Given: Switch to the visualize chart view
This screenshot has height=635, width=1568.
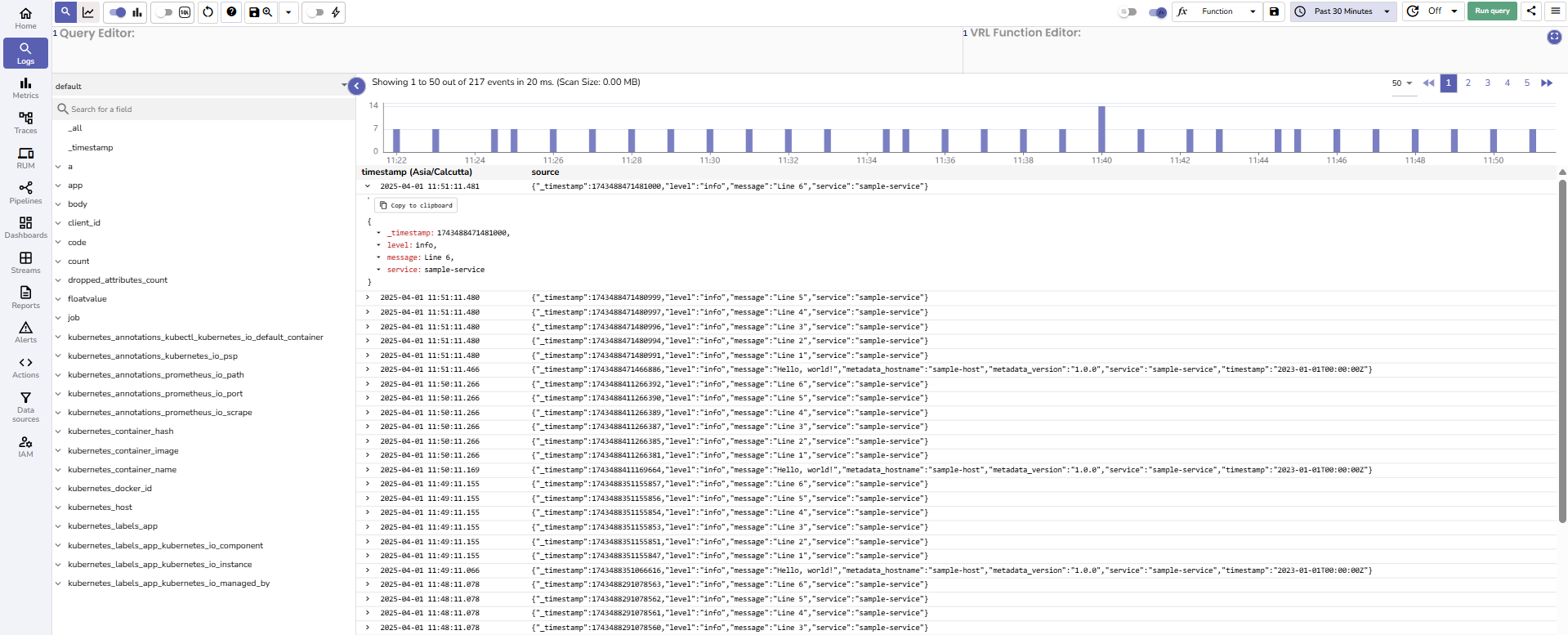Looking at the screenshot, I should [88, 12].
